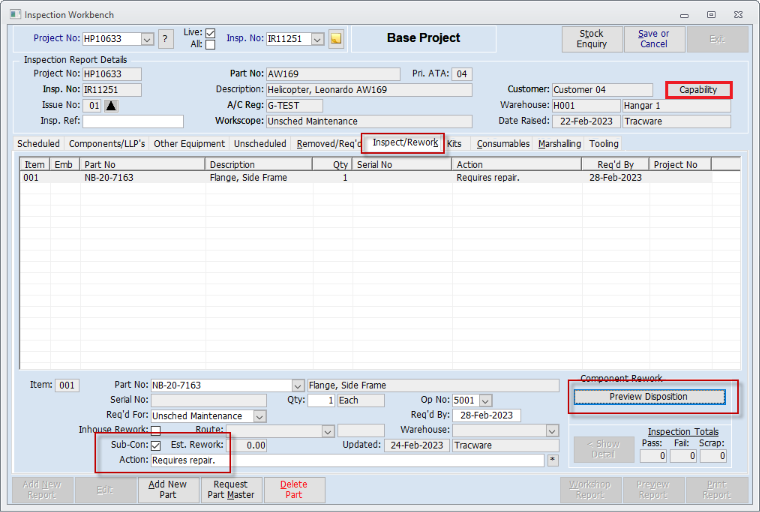Toggle the Live checkbox

pyautogui.click(x=210, y=33)
